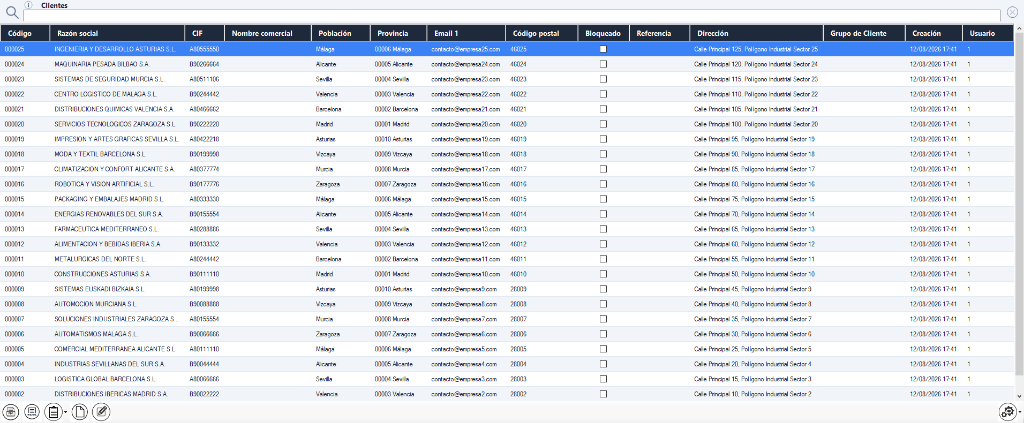Viewport: 1024px width, 423px height.
Task: Click the scrollbar down arrow
Action: 1019,396
